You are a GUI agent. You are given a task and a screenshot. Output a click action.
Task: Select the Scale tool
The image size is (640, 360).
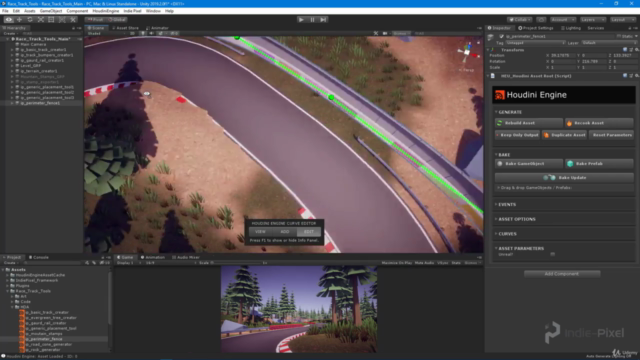tap(40, 20)
